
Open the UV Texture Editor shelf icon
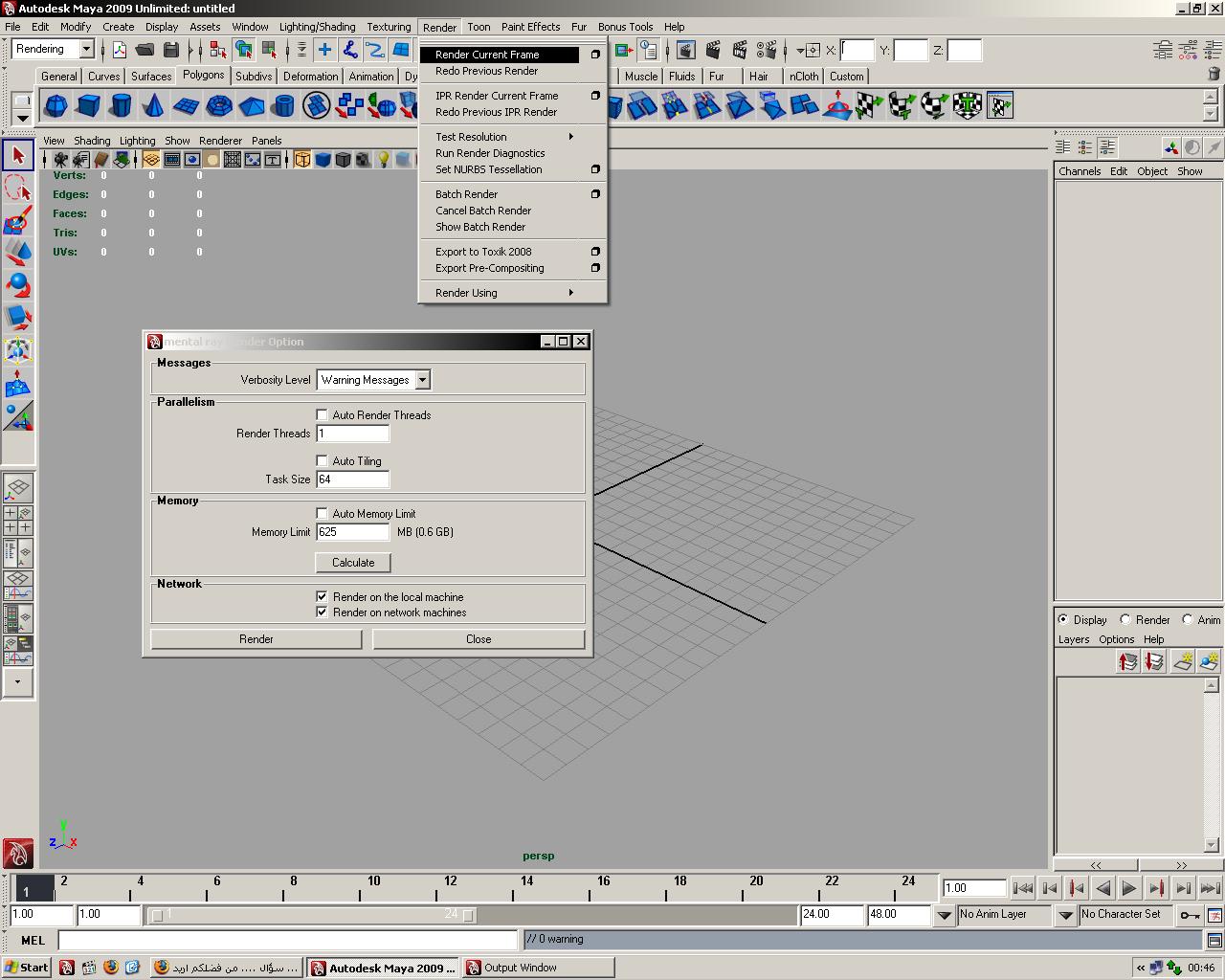(1000, 105)
